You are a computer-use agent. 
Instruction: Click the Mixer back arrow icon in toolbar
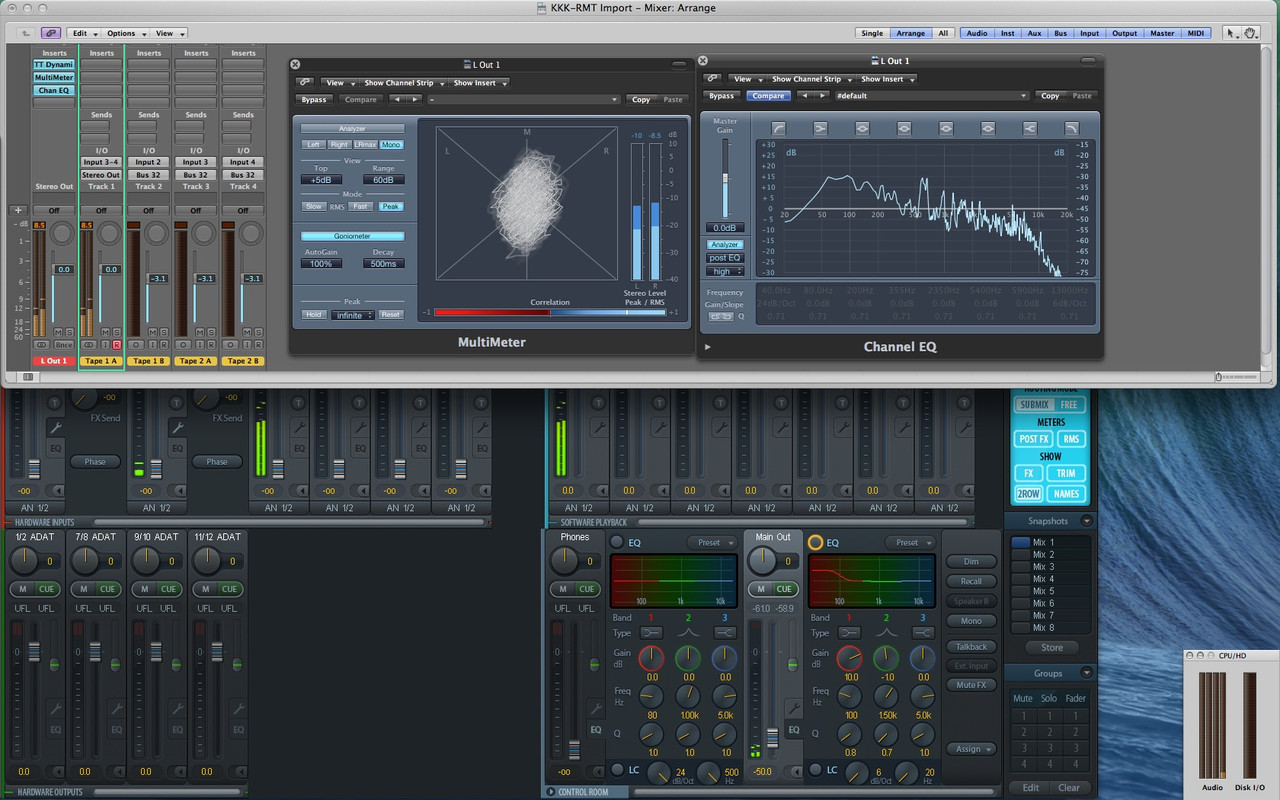(25, 33)
